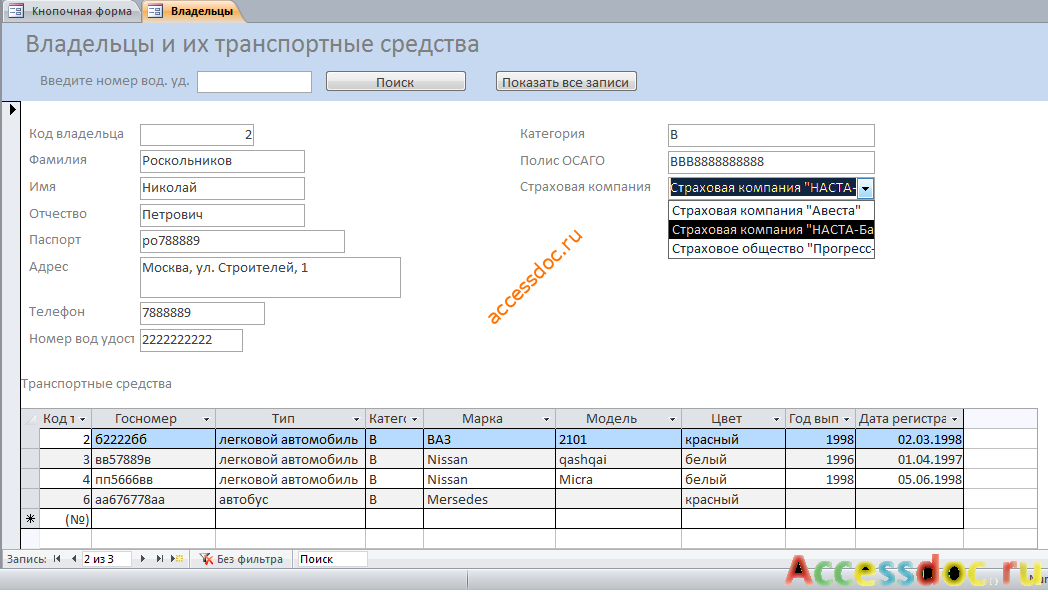Click Фамилия field Роскольников
This screenshot has height=592, width=1048.
[x=222, y=161]
